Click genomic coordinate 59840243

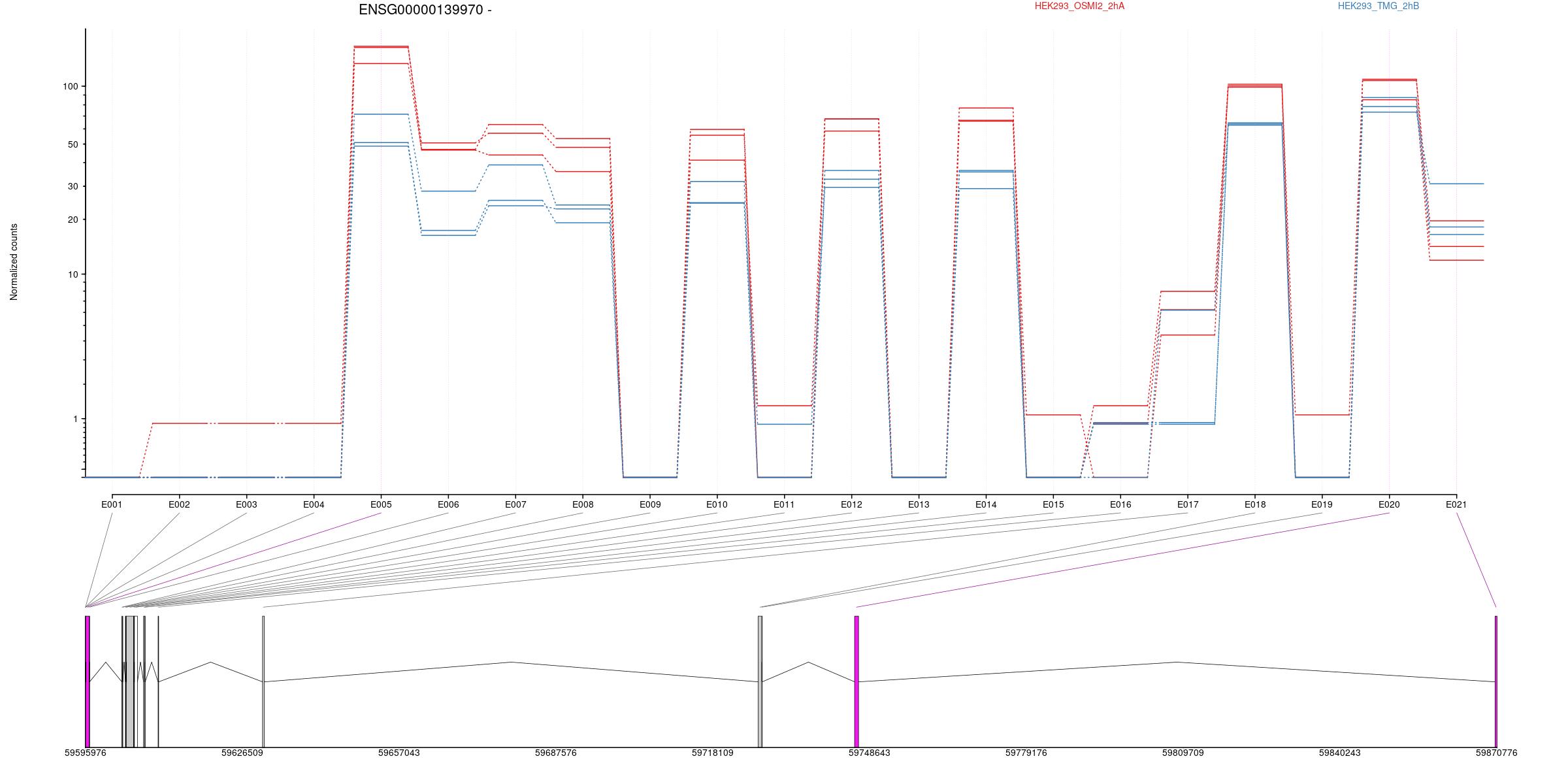click(1339, 753)
